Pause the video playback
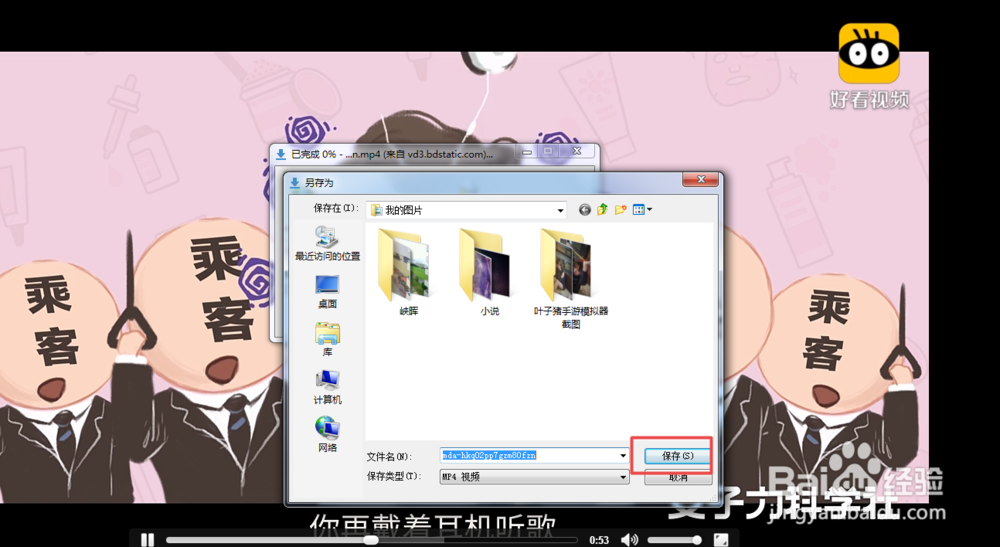 pos(147,540)
